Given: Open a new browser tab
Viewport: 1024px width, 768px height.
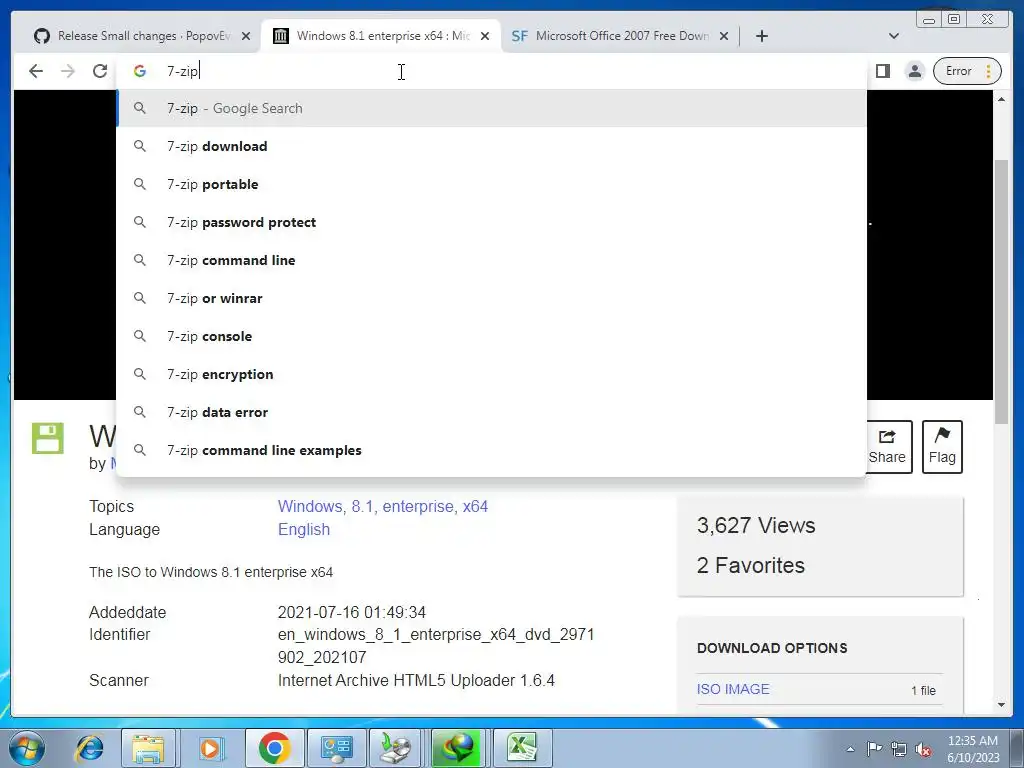Looking at the screenshot, I should tap(761, 36).
